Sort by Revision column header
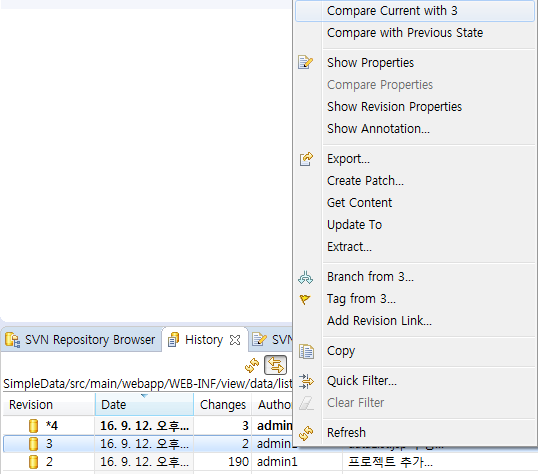 (49, 405)
